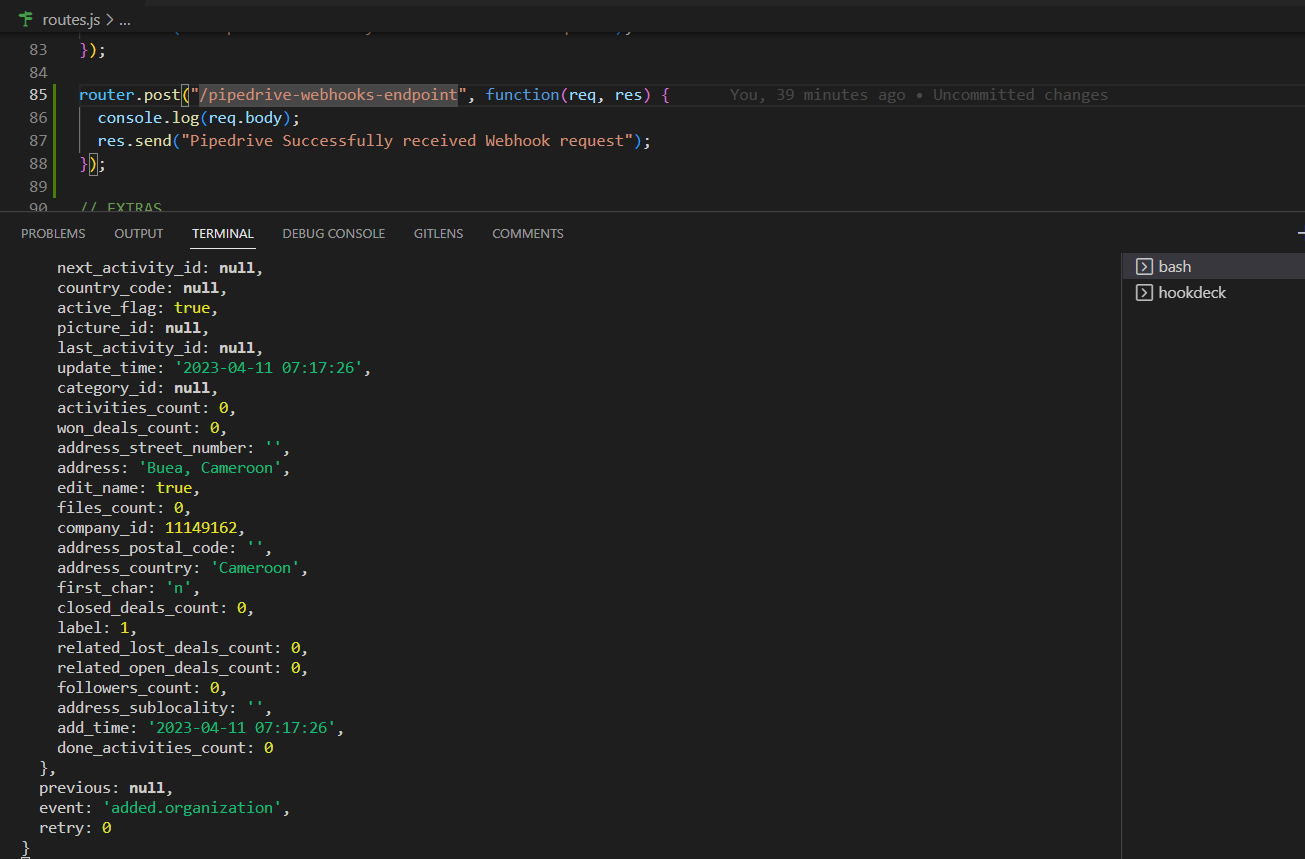Click the shell icon beside the bash terminal
This screenshot has width=1305, height=859.
pos(1142,266)
